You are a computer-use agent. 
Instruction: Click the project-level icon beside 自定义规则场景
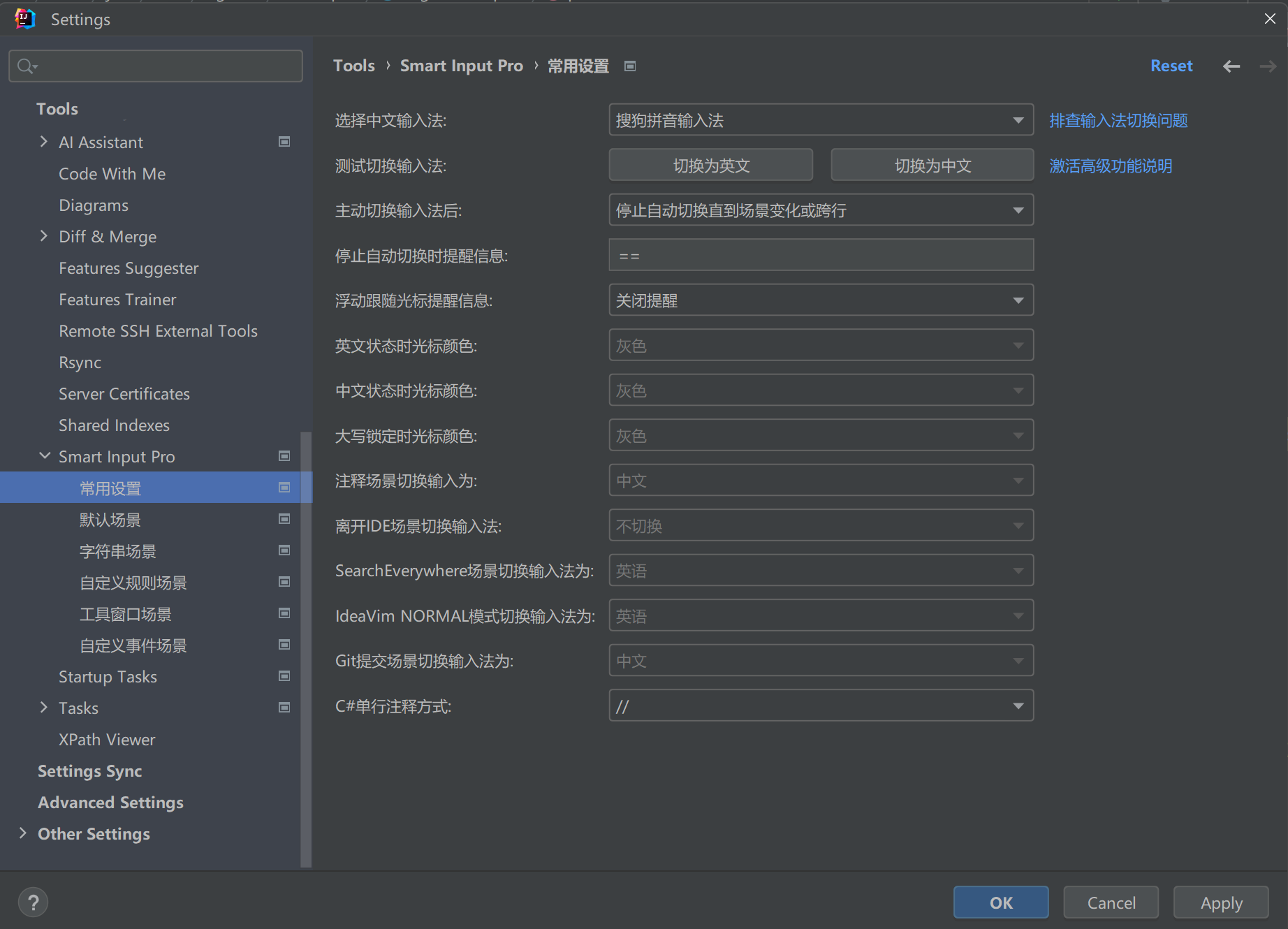(x=284, y=582)
